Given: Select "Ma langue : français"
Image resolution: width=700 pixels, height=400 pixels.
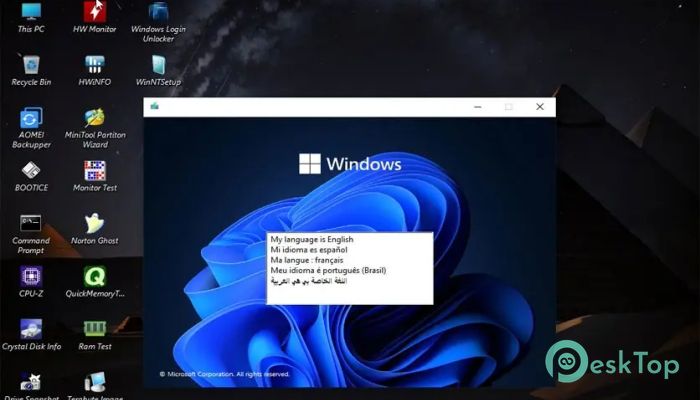Looking at the screenshot, I should click(307, 260).
